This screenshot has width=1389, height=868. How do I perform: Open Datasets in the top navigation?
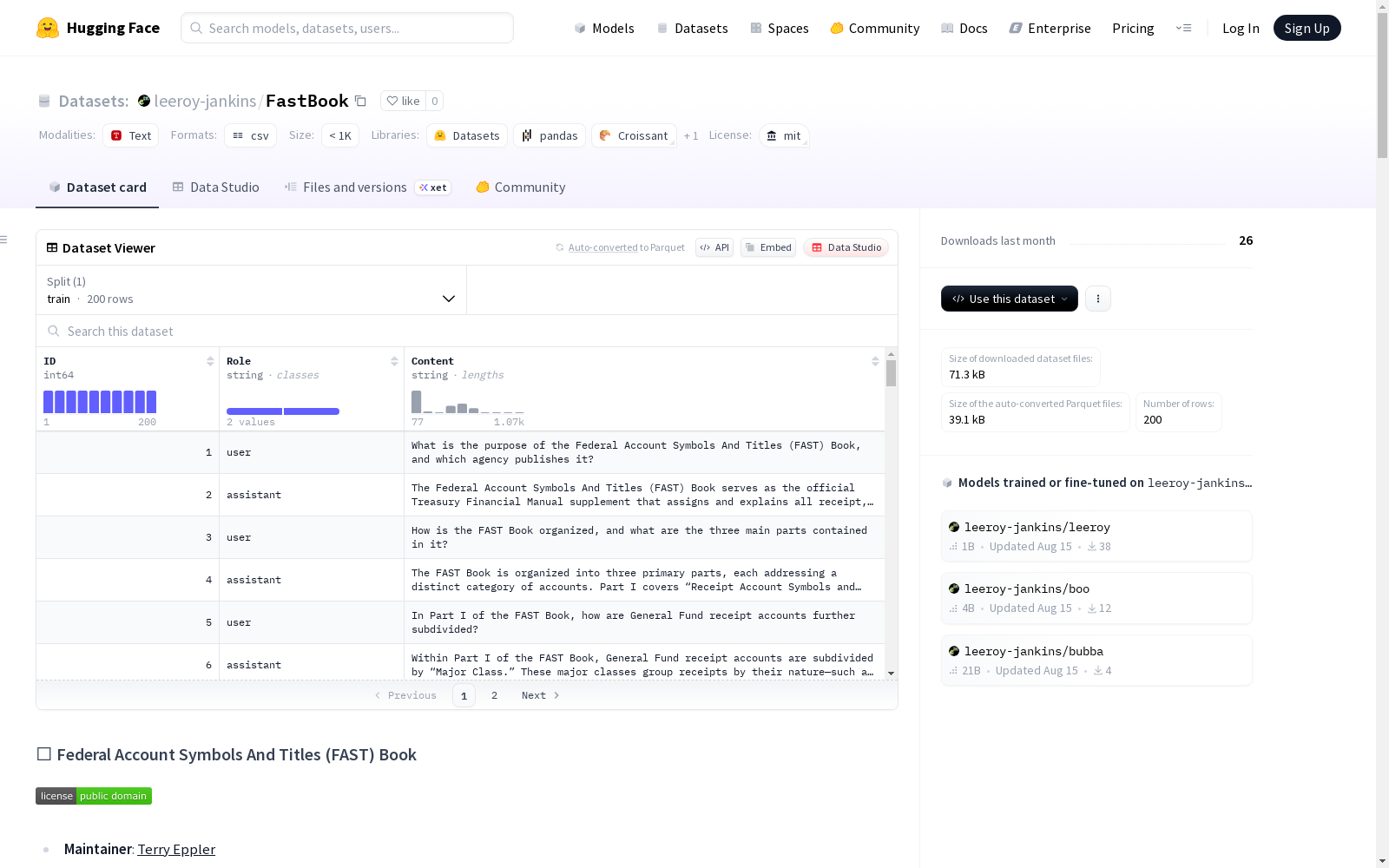click(692, 28)
